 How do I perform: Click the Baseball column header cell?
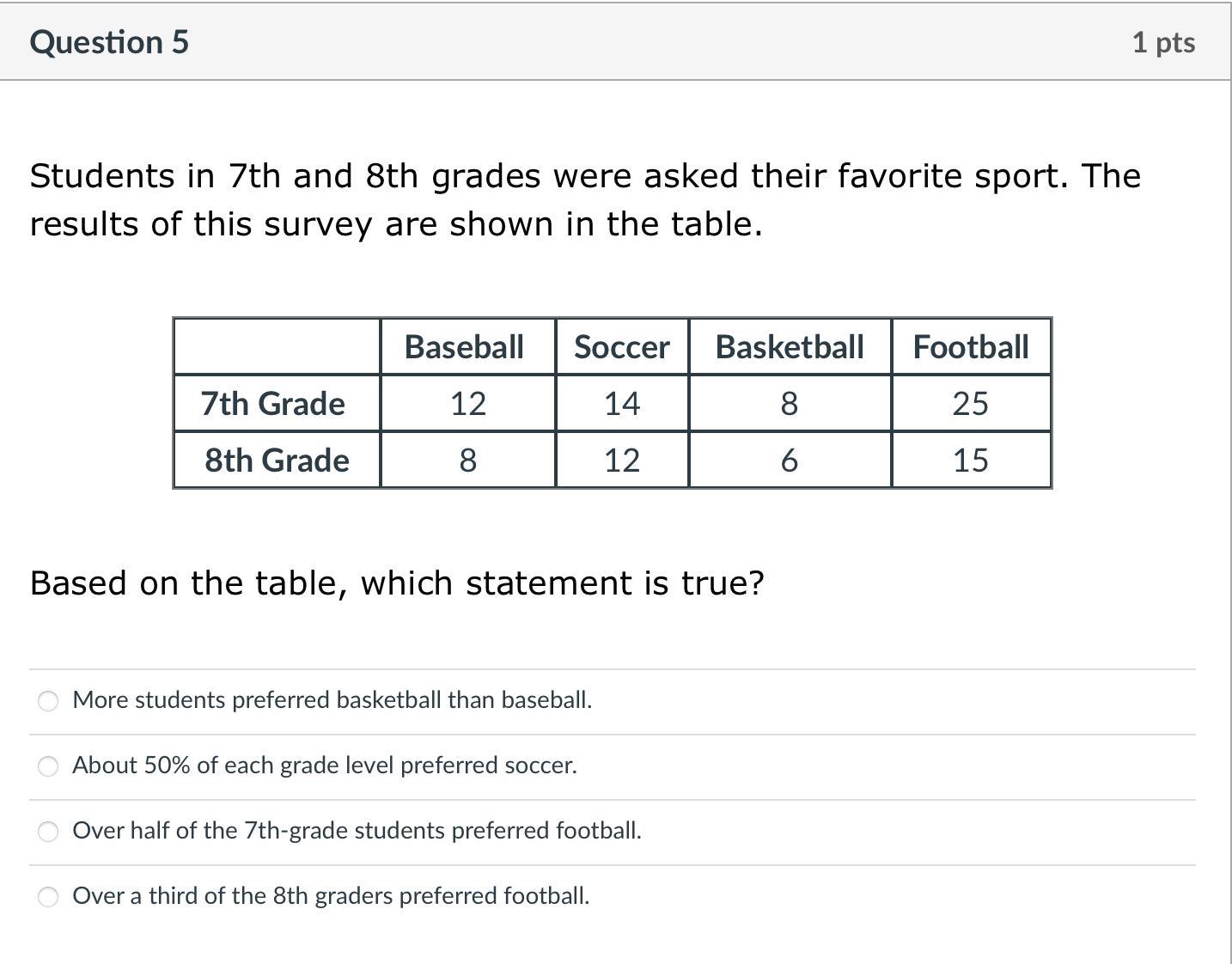(x=464, y=347)
